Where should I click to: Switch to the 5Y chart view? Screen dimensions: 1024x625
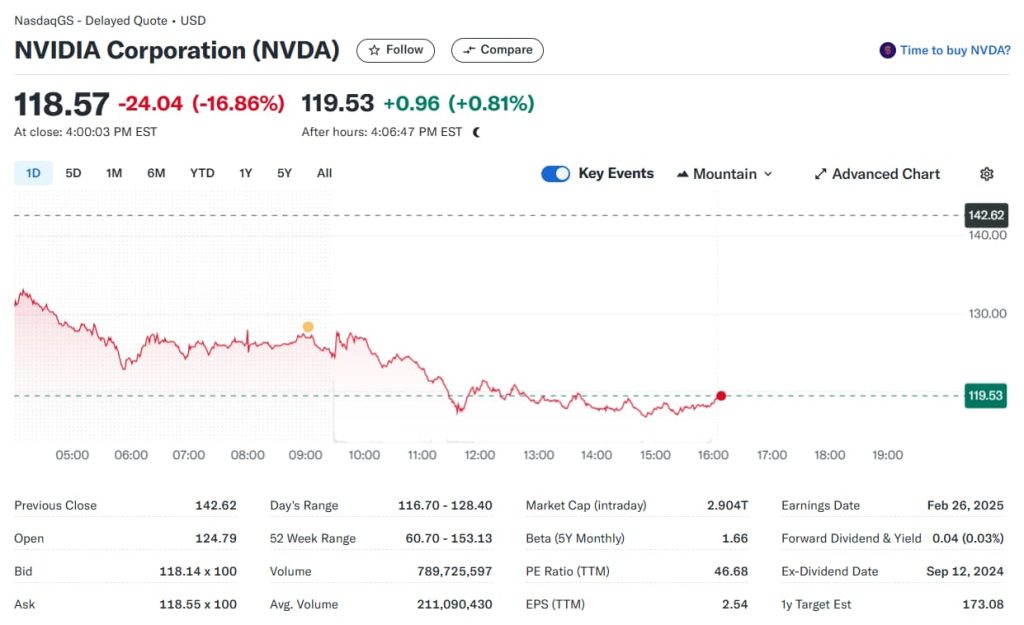284,173
